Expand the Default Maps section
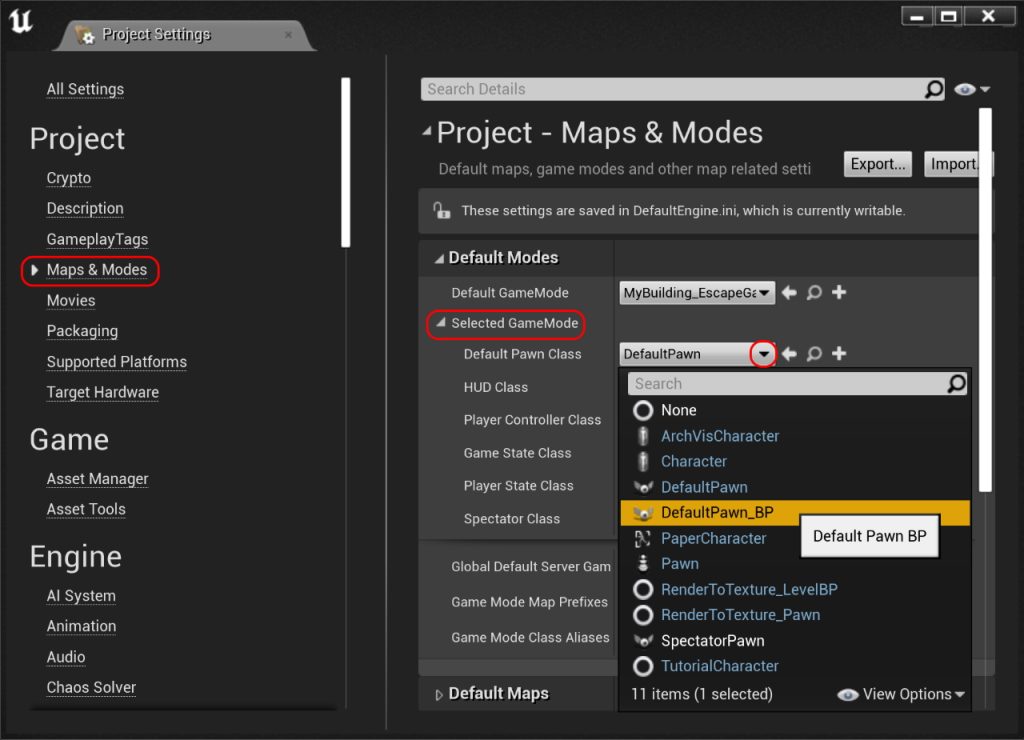 tap(439, 694)
